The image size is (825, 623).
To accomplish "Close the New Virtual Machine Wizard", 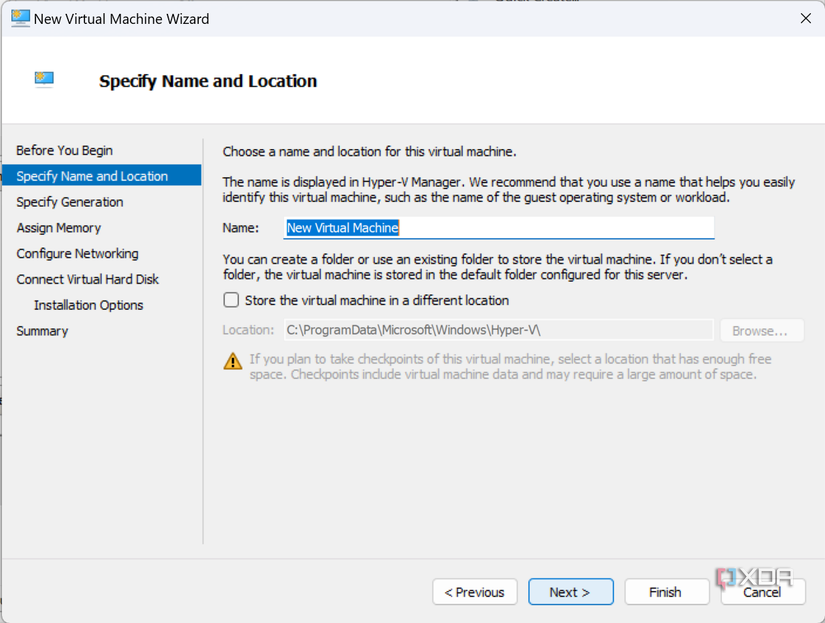I will tap(806, 18).
